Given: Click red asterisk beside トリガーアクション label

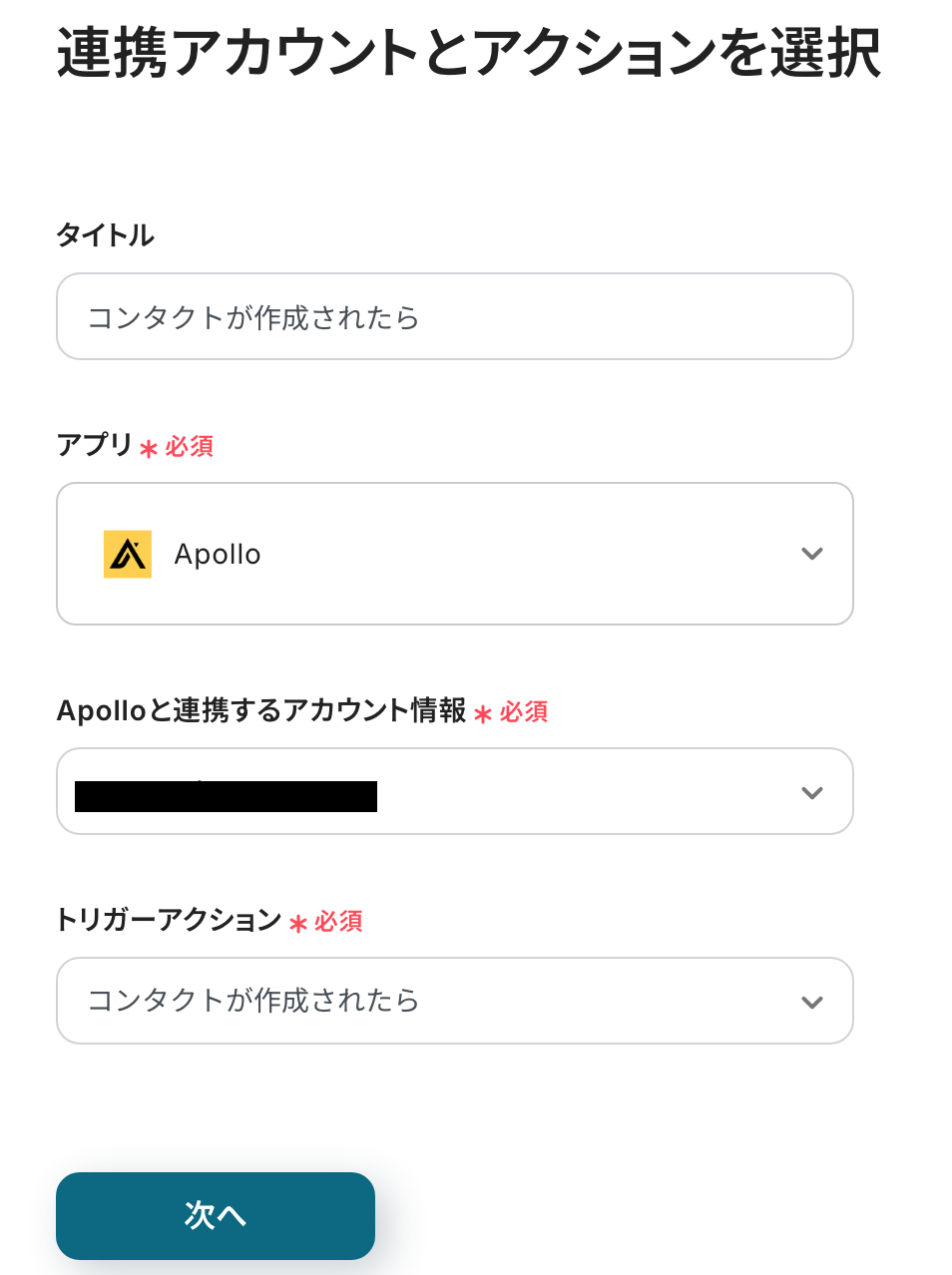Looking at the screenshot, I should tap(297, 924).
